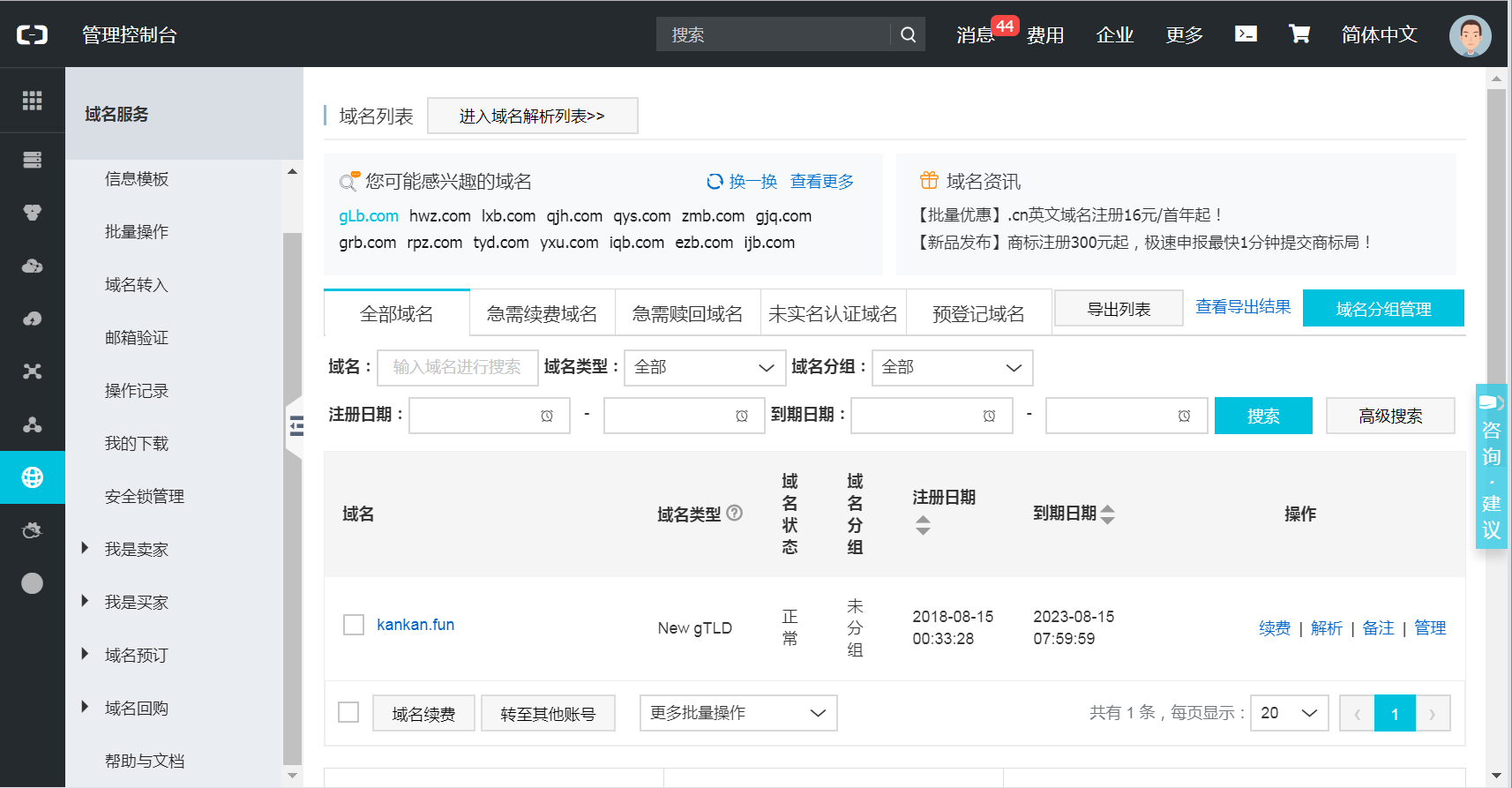The width and height of the screenshot is (1512, 788).
Task: Toggle the select-all checkbox below table
Action: 348,712
